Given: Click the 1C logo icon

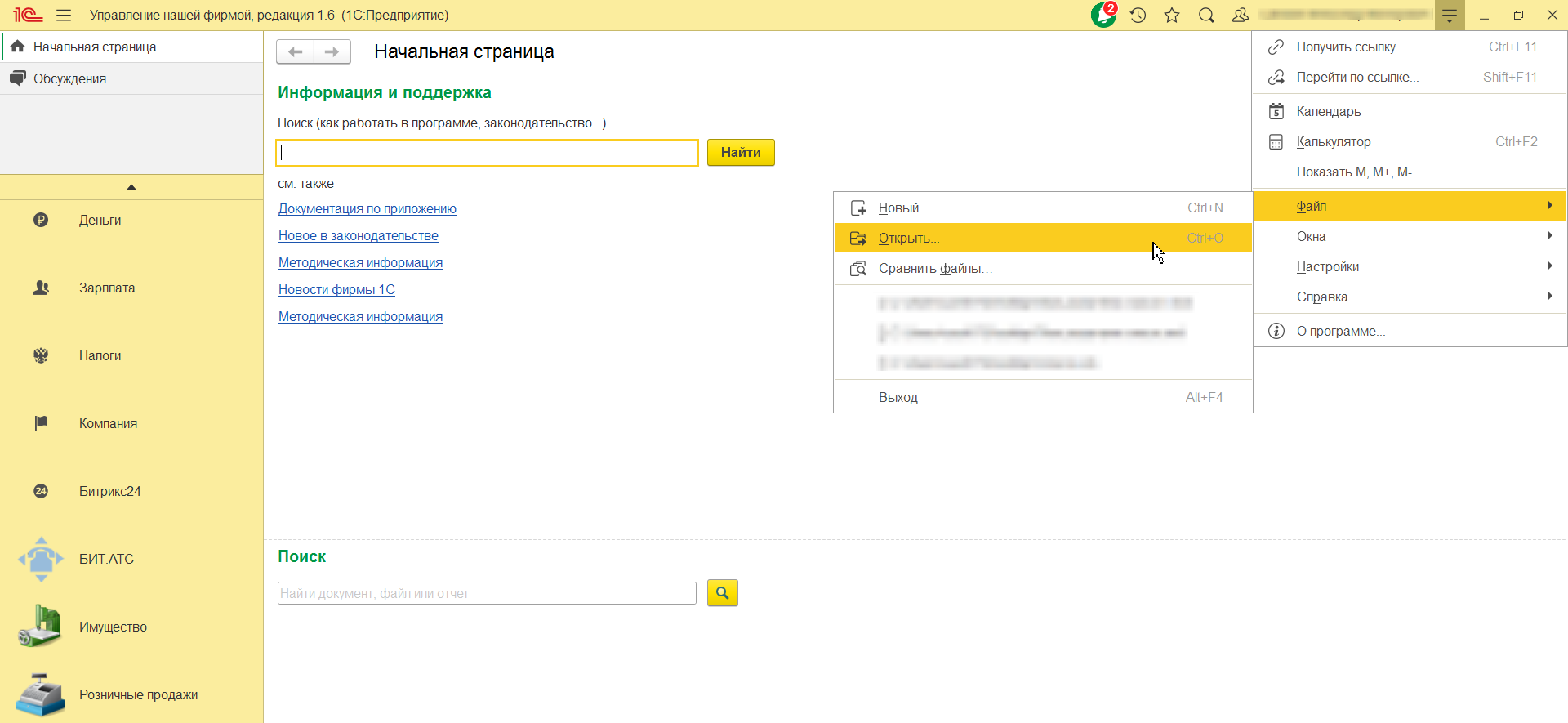Looking at the screenshot, I should 27,15.
